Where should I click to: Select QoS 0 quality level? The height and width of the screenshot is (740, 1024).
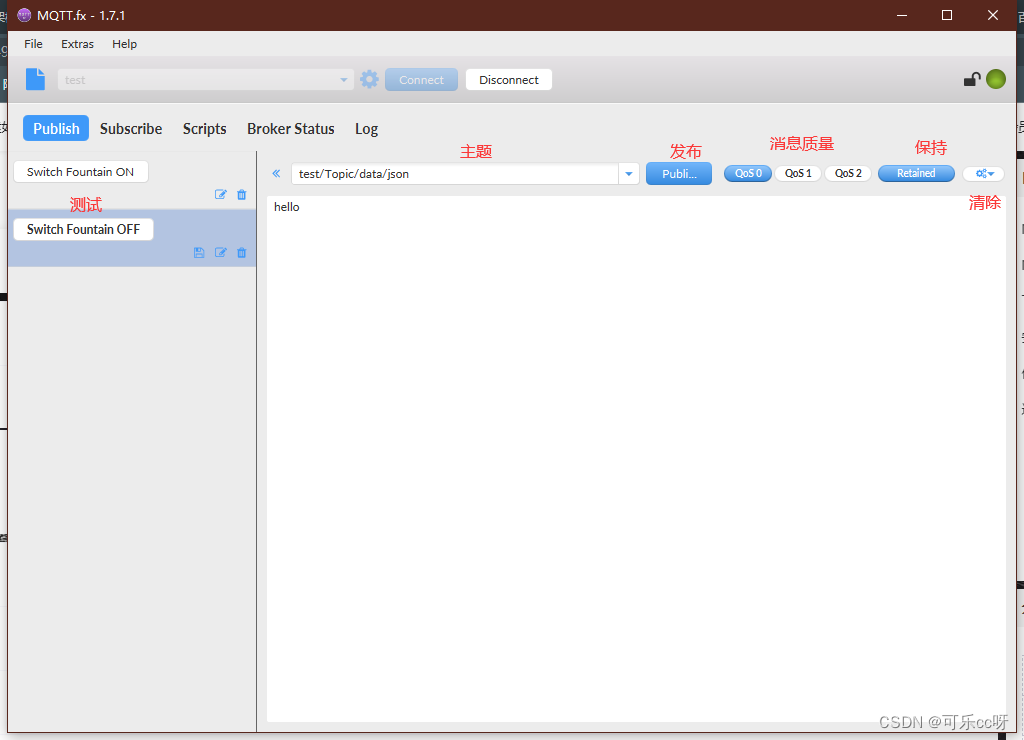tap(748, 174)
